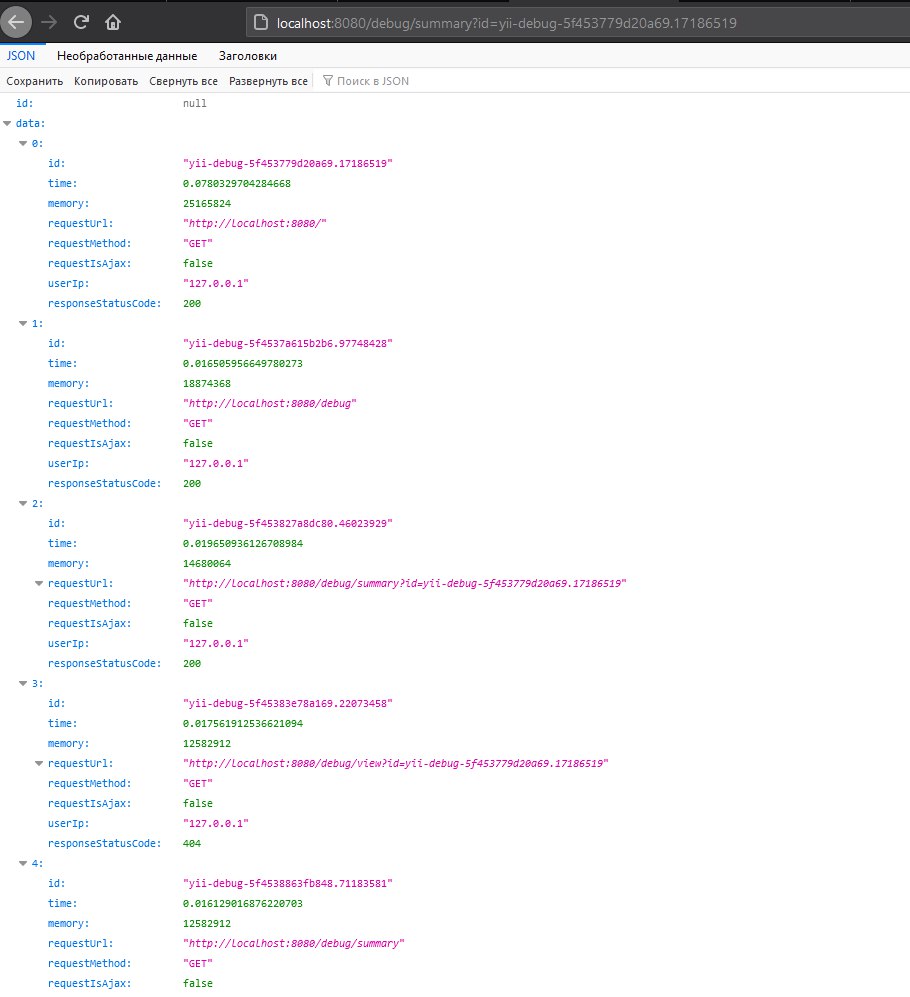Toggle the requestUrl arrow in item 3
This screenshot has width=910, height=997.
pos(39,764)
